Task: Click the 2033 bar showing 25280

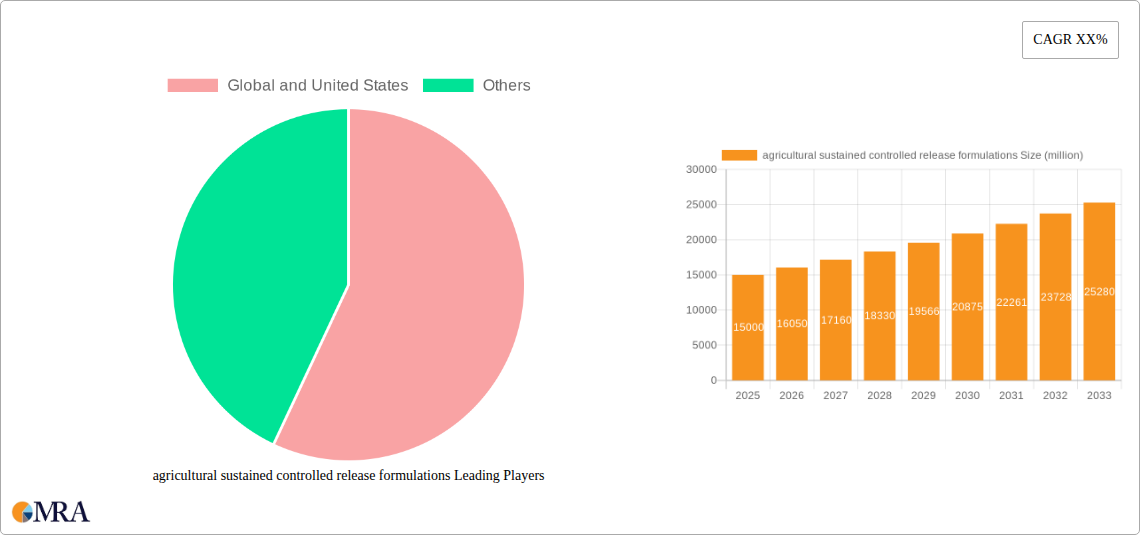Action: tap(1099, 291)
